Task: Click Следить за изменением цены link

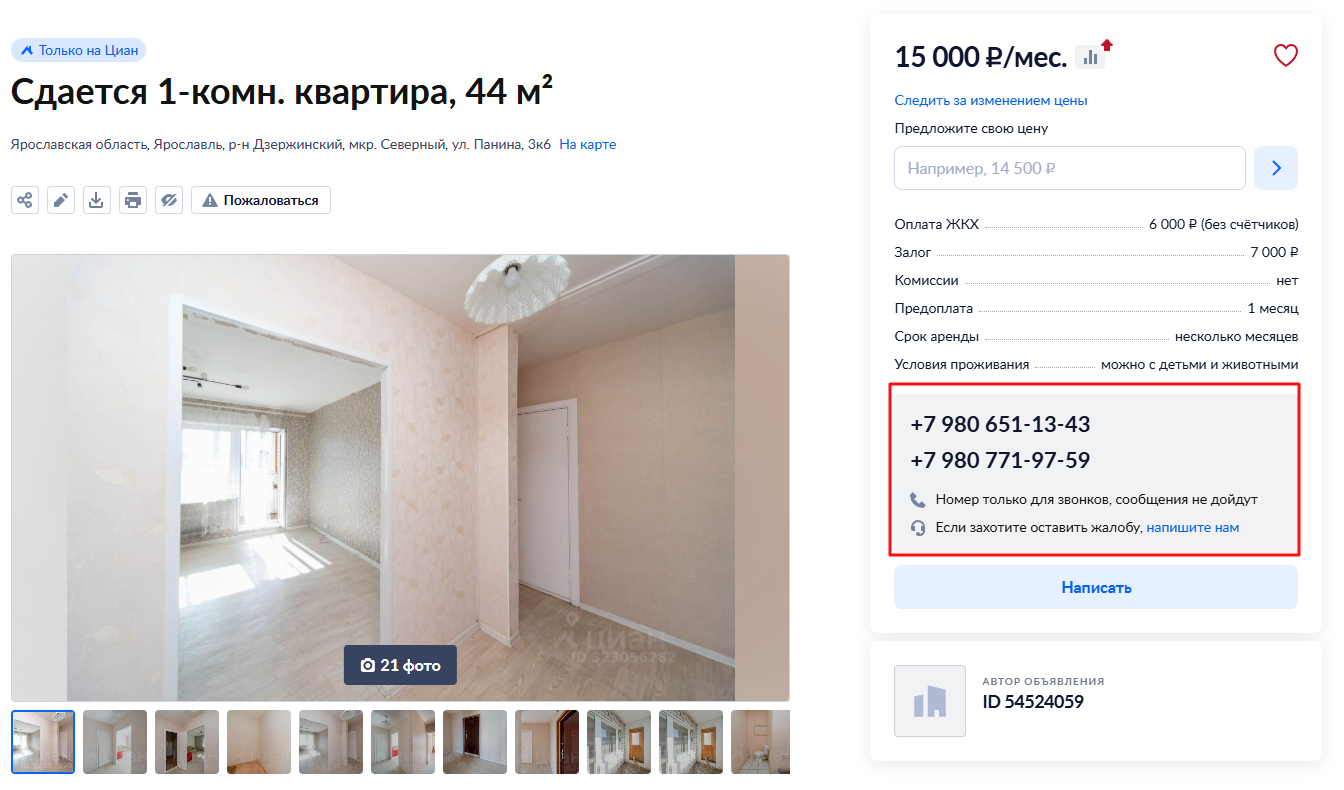Action: tap(991, 101)
